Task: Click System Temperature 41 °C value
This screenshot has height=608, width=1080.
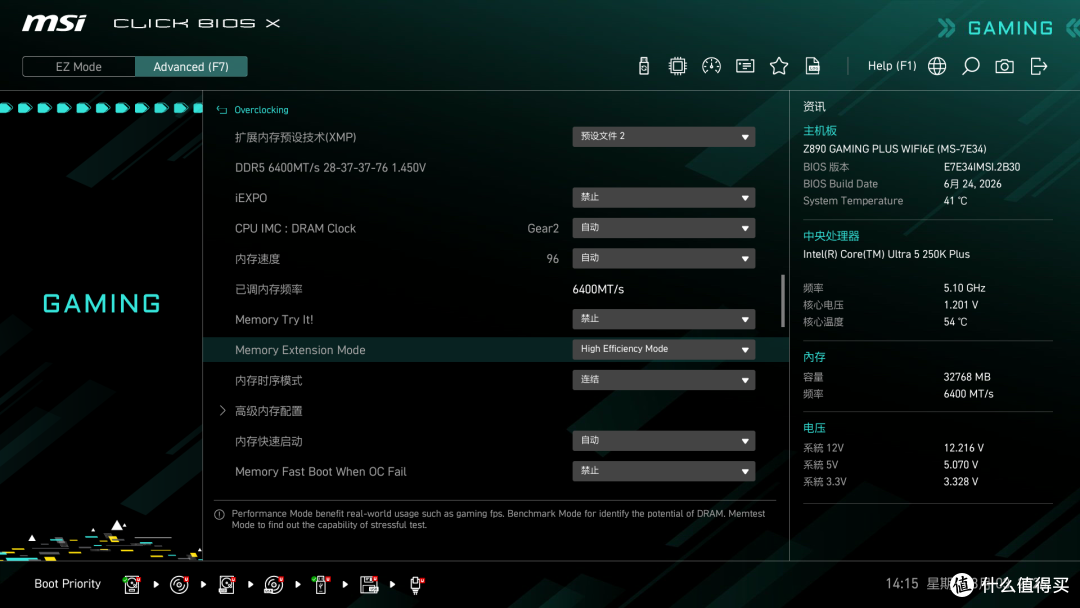Action: tap(955, 200)
